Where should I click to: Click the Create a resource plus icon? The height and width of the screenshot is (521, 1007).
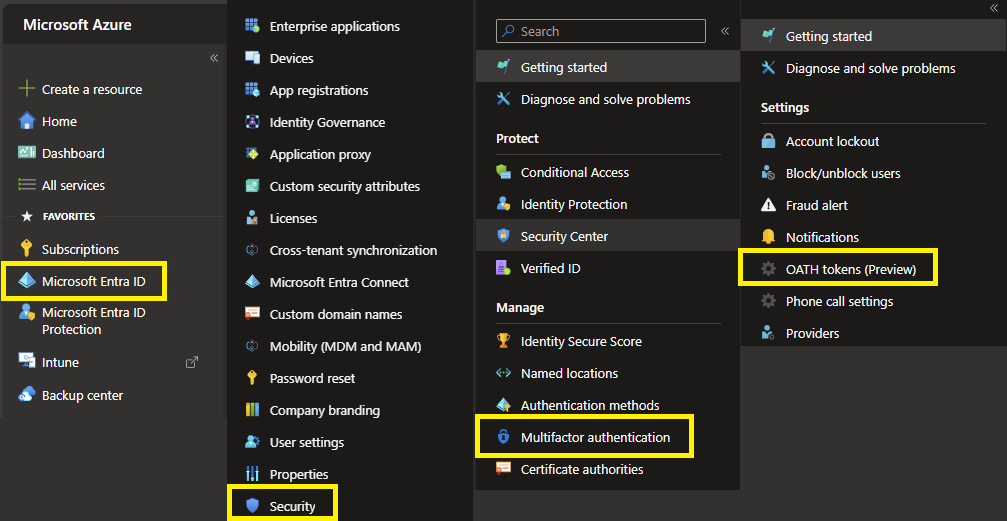click(x=27, y=89)
